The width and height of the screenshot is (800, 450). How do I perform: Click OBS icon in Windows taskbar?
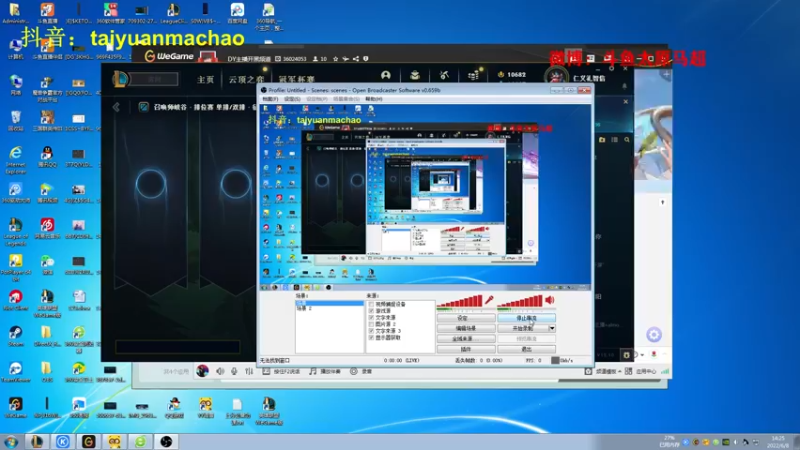[166, 441]
